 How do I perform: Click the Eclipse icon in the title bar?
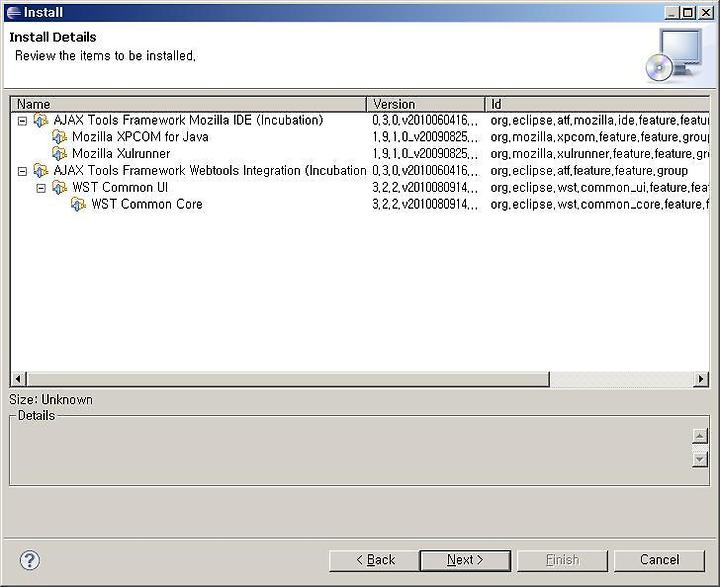pyautogui.click(x=13, y=12)
